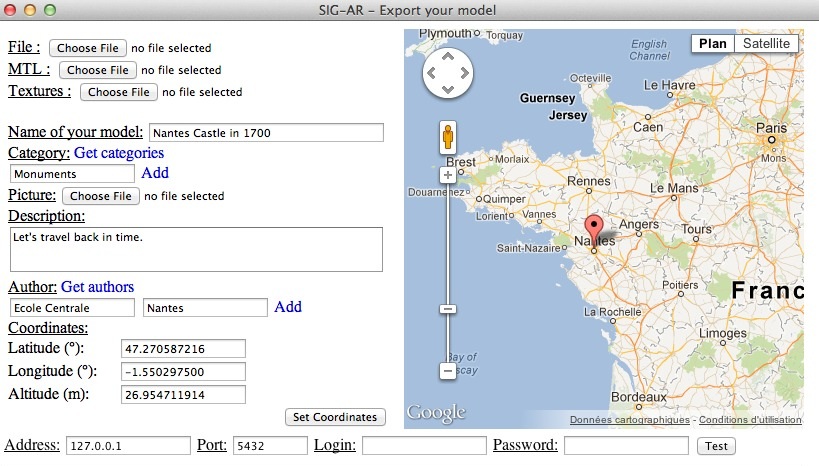
Task: Zoom in with the plus map button
Action: tap(448, 175)
